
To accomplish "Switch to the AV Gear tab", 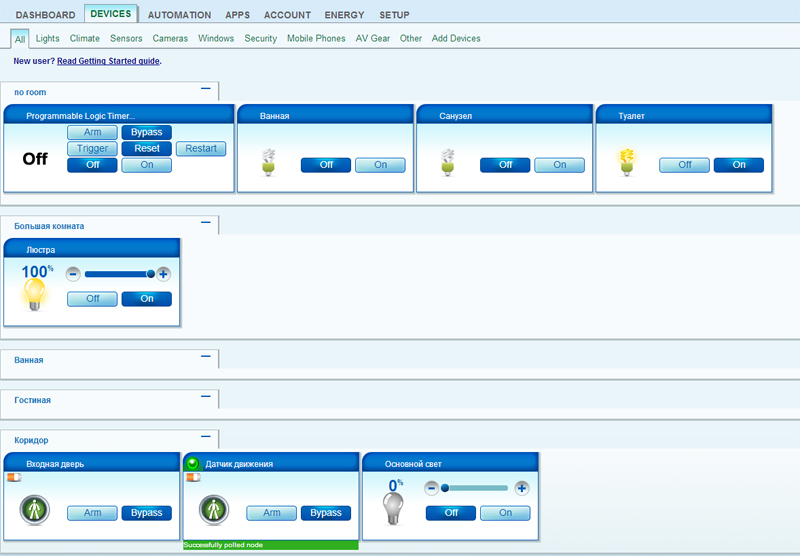I will coord(372,38).
